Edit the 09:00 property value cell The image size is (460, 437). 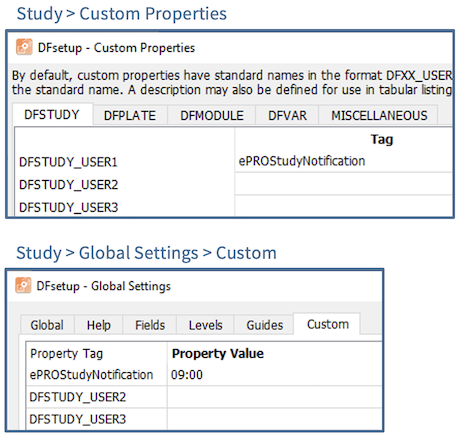(275, 375)
